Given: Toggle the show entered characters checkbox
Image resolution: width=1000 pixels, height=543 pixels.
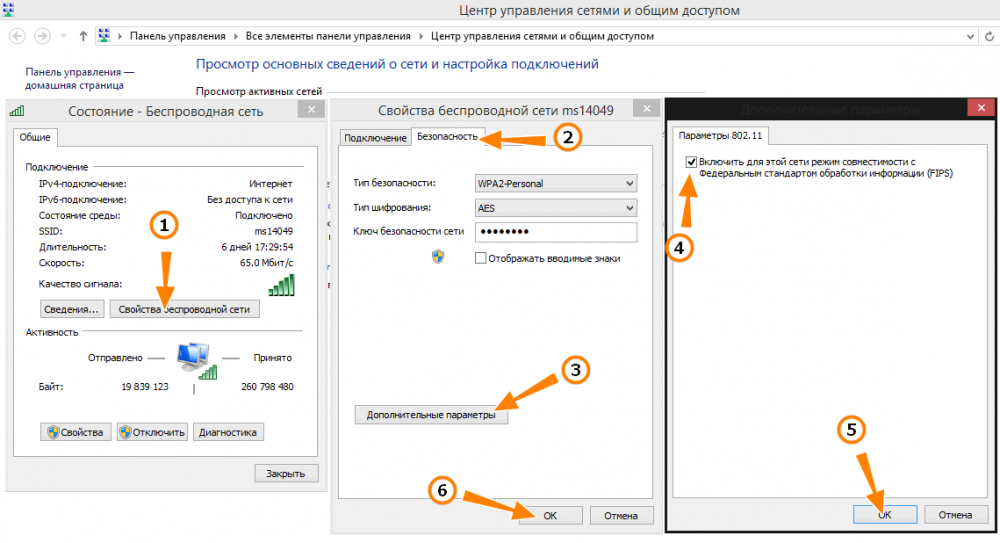Looking at the screenshot, I should tap(481, 258).
